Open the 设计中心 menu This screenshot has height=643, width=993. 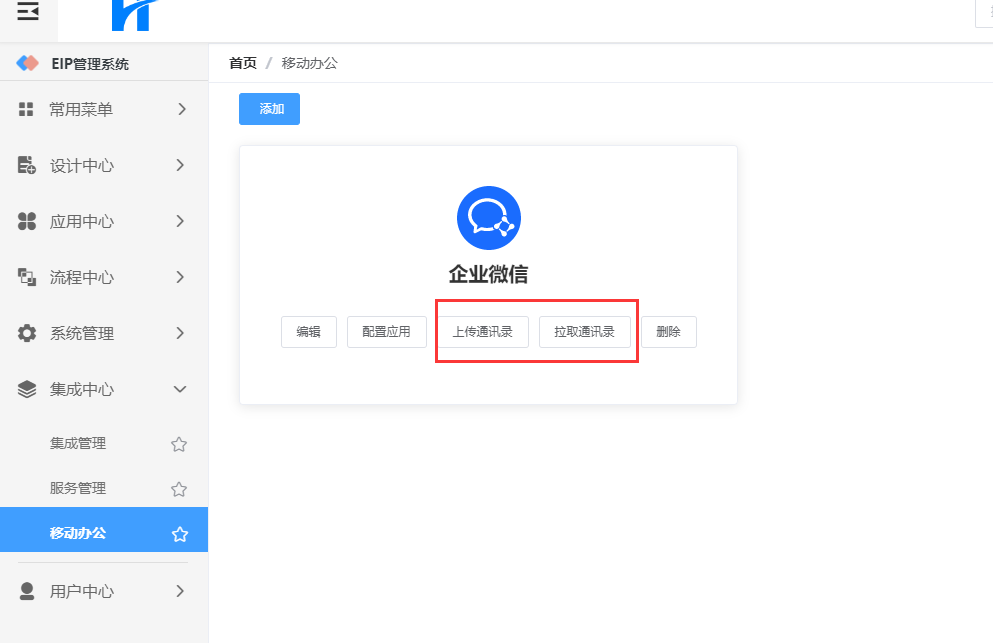tap(104, 165)
